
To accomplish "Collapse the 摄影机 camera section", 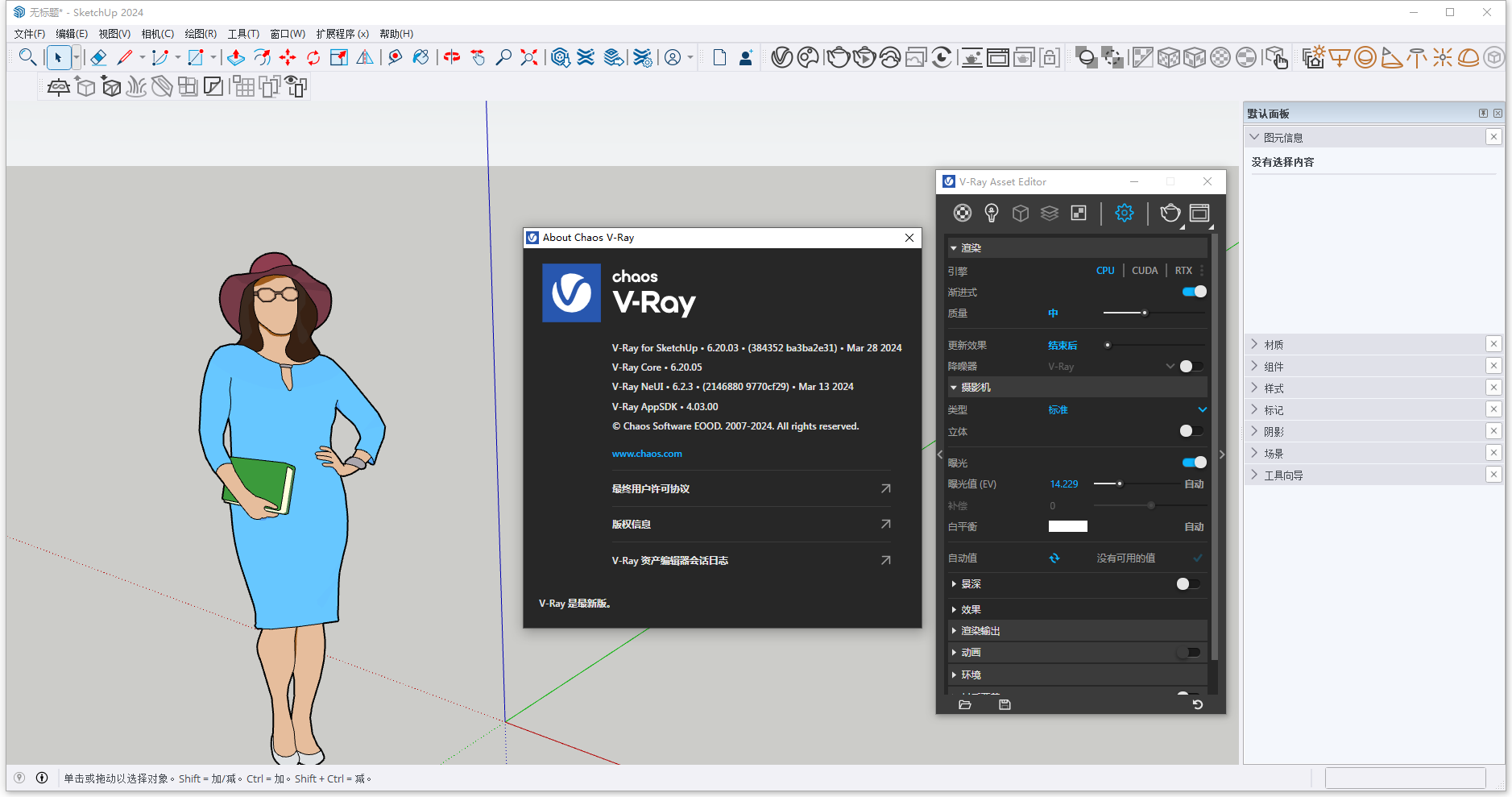I will click(x=1076, y=388).
